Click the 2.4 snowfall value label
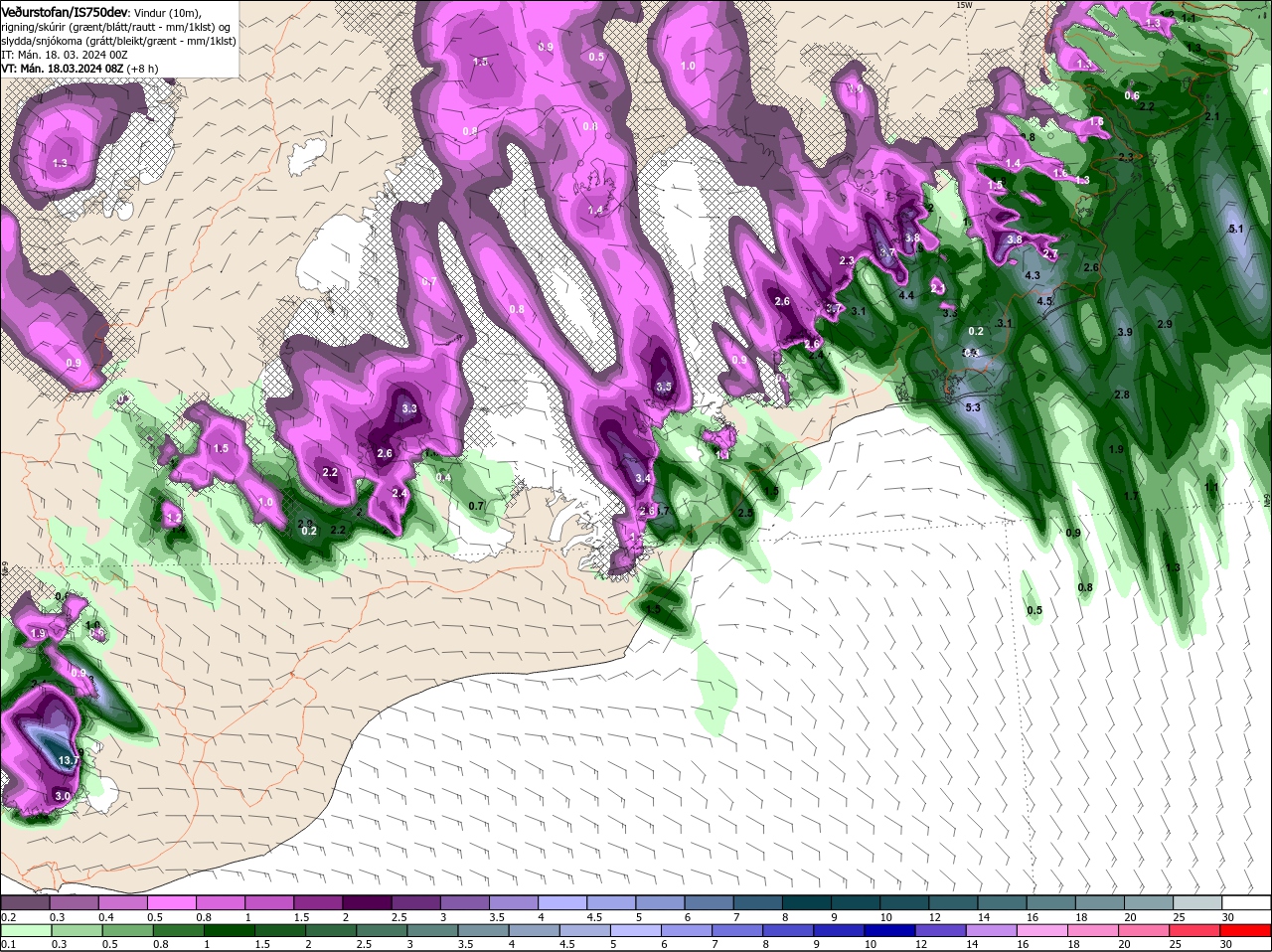 [399, 493]
